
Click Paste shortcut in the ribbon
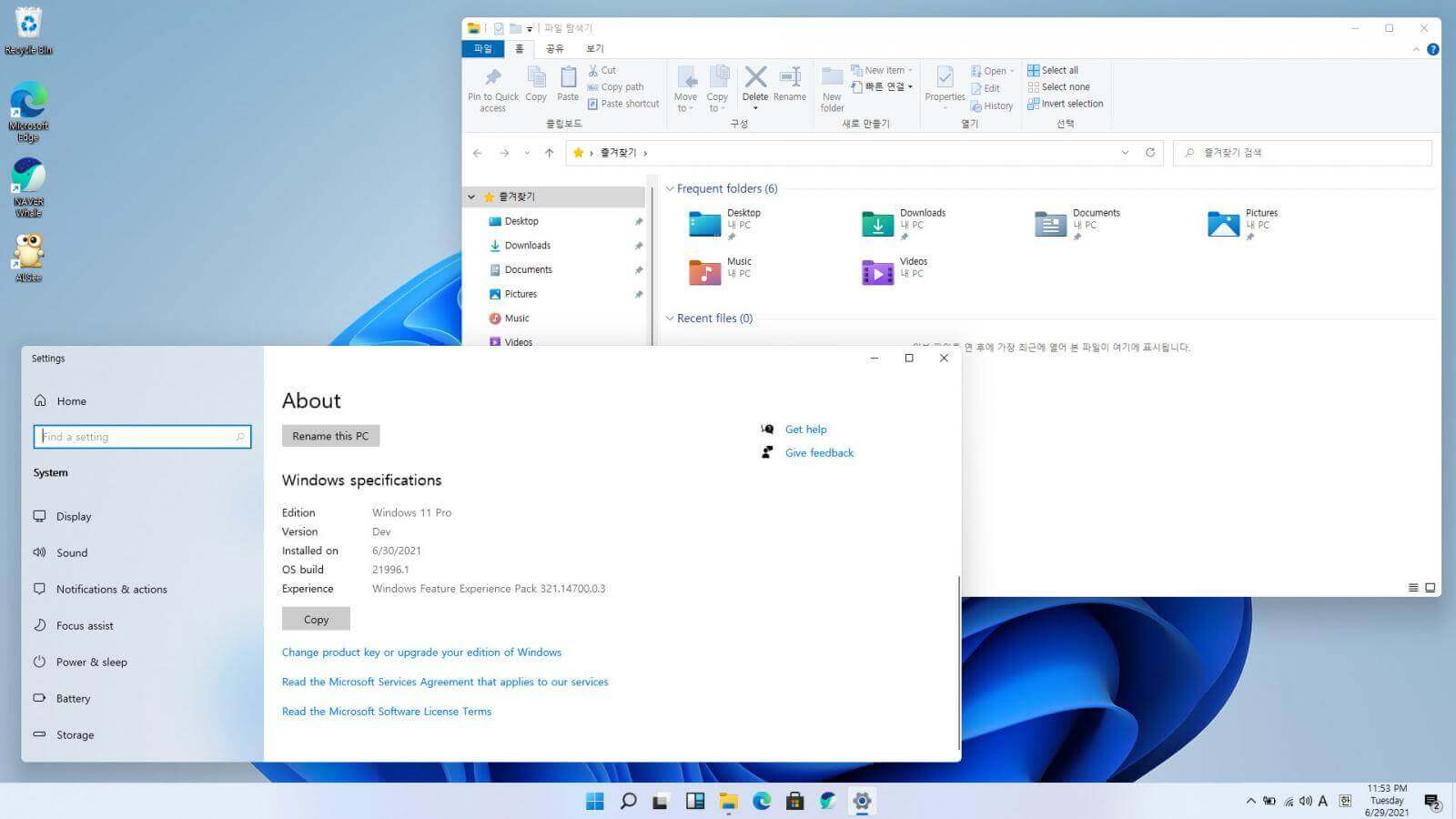coord(623,104)
